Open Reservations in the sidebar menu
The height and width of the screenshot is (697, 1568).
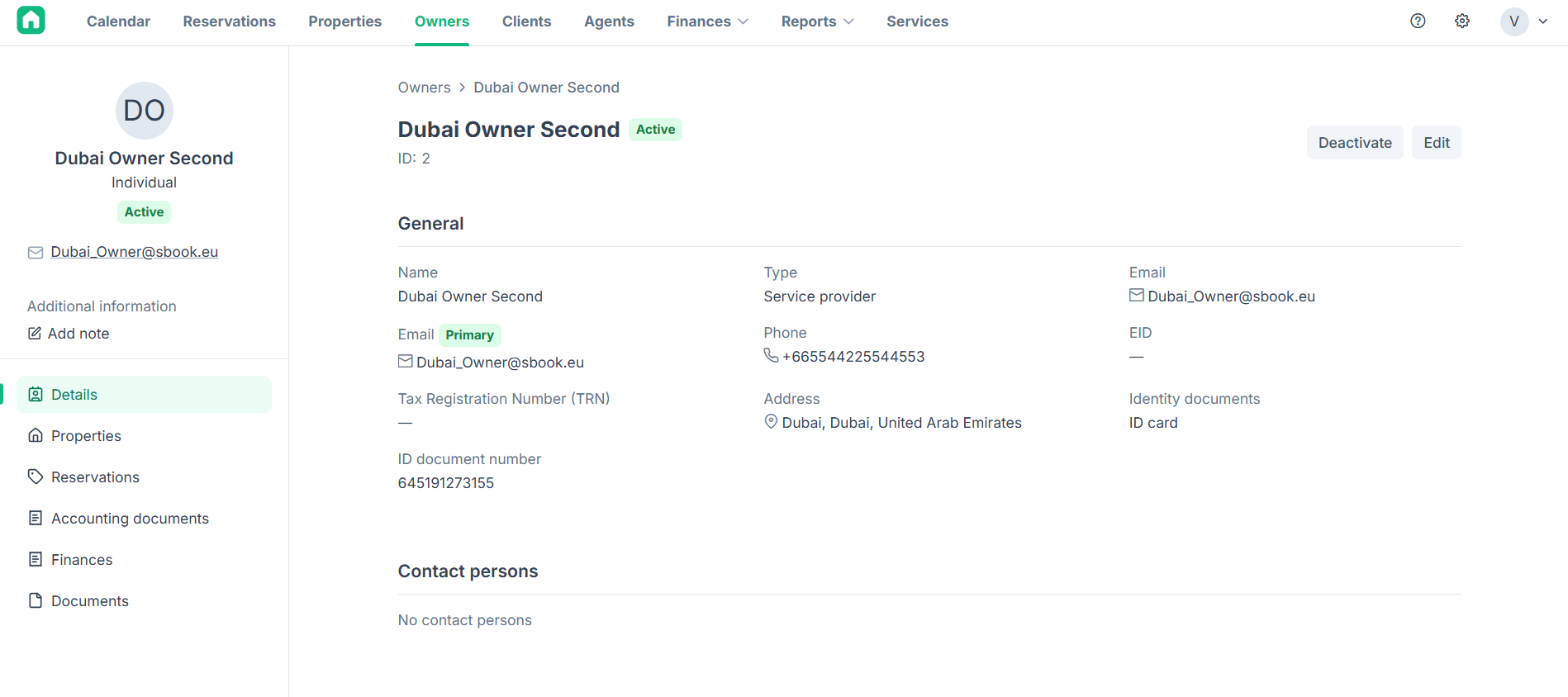click(x=144, y=477)
